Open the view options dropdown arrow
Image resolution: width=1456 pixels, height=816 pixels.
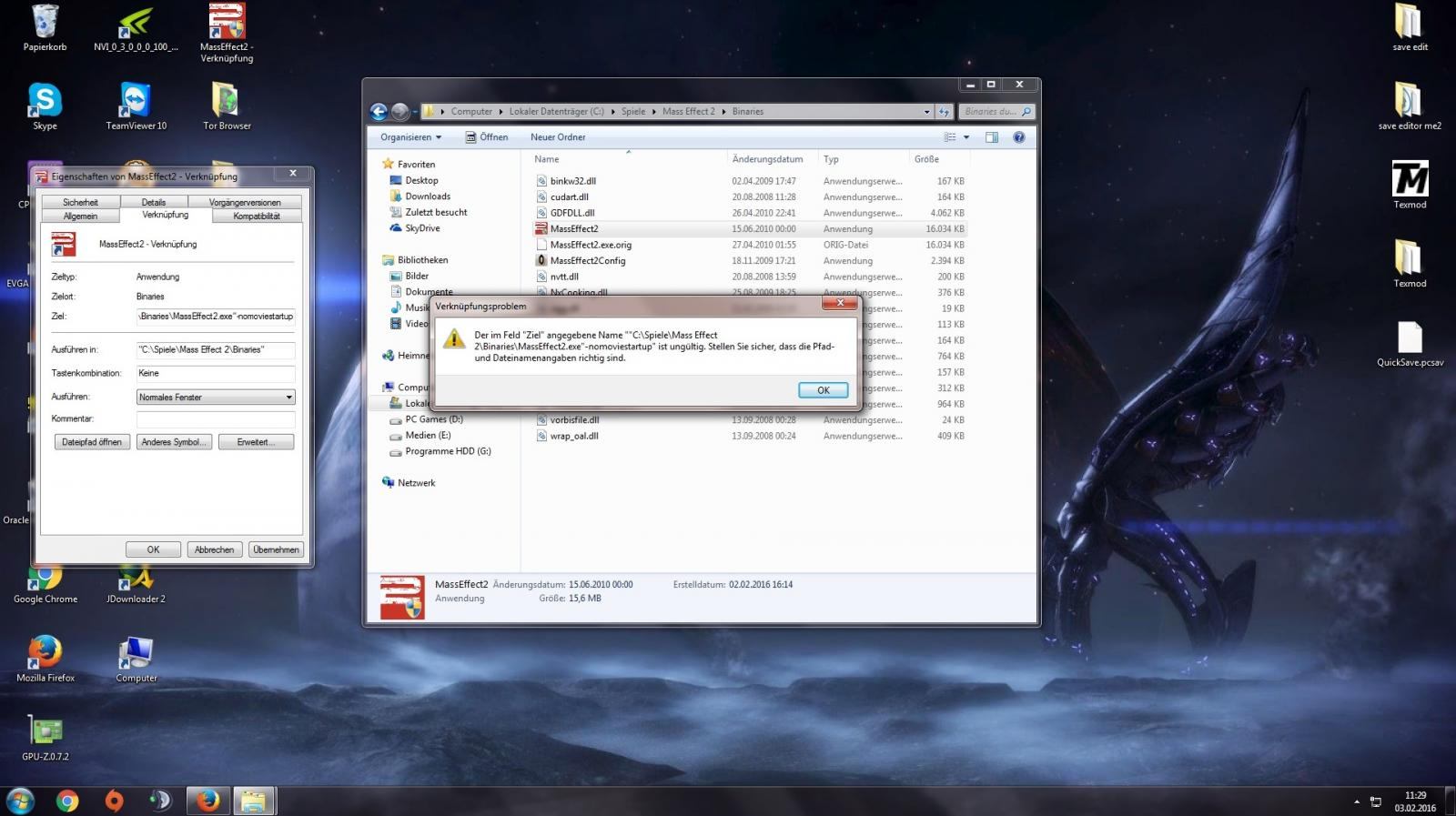(966, 137)
